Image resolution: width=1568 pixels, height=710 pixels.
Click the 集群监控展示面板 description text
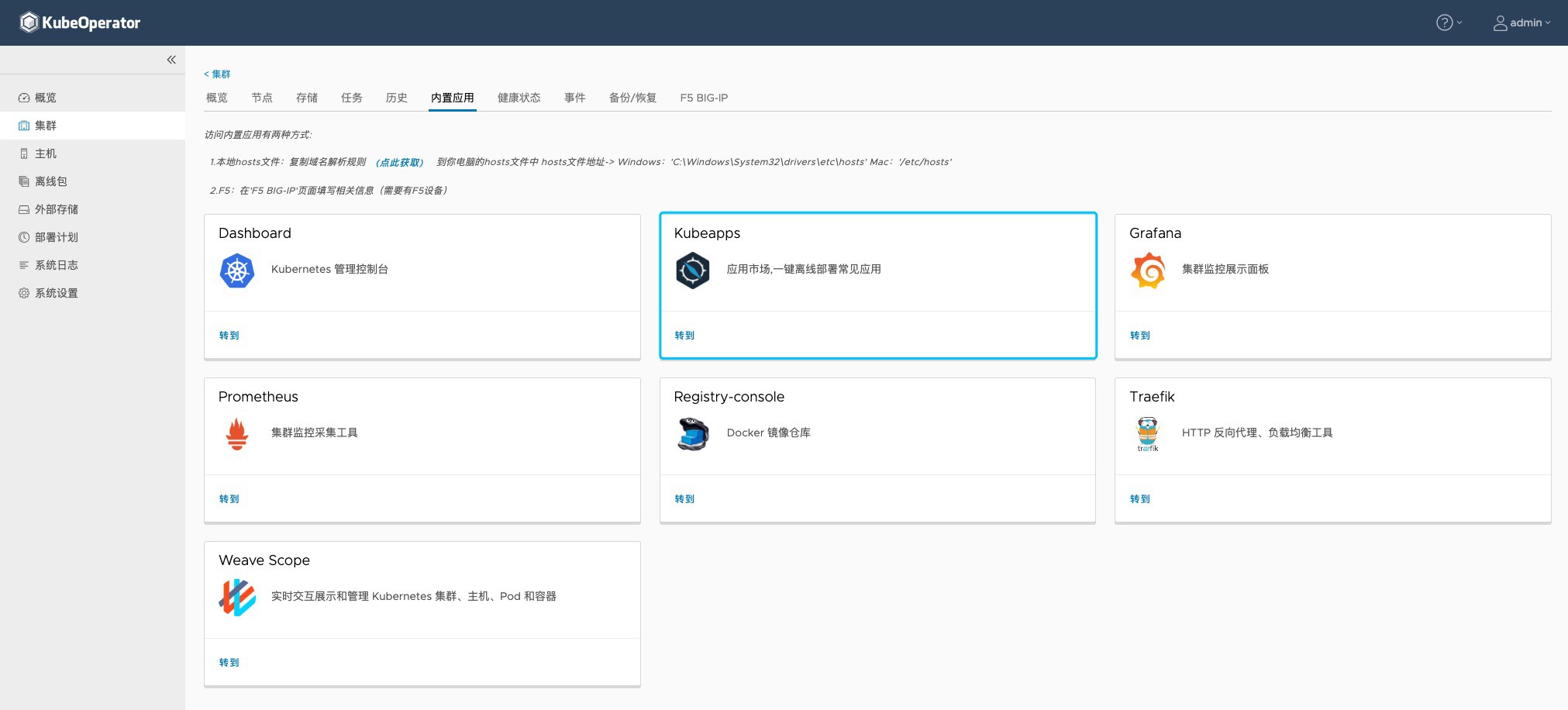(1225, 269)
